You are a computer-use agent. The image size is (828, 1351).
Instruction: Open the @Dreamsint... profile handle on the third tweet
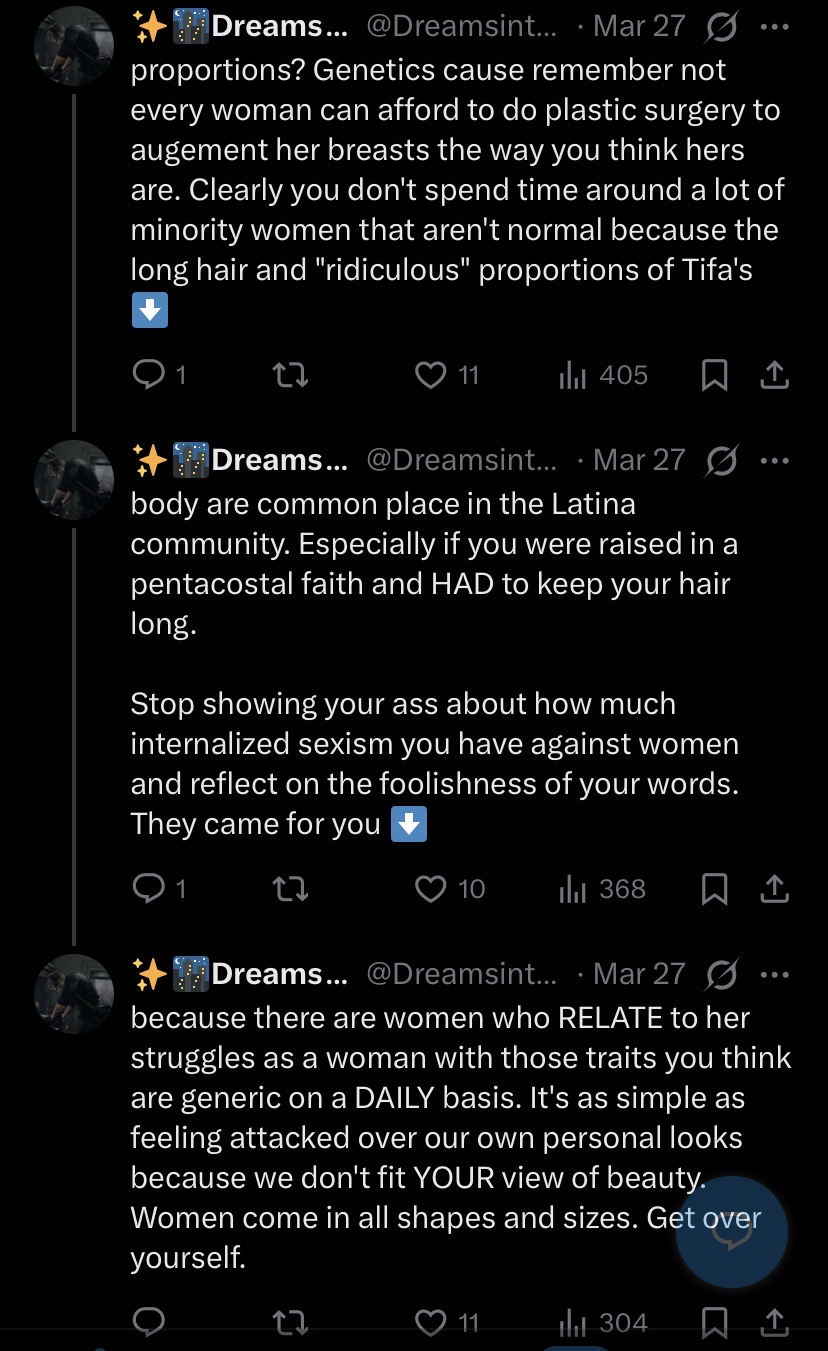461,974
